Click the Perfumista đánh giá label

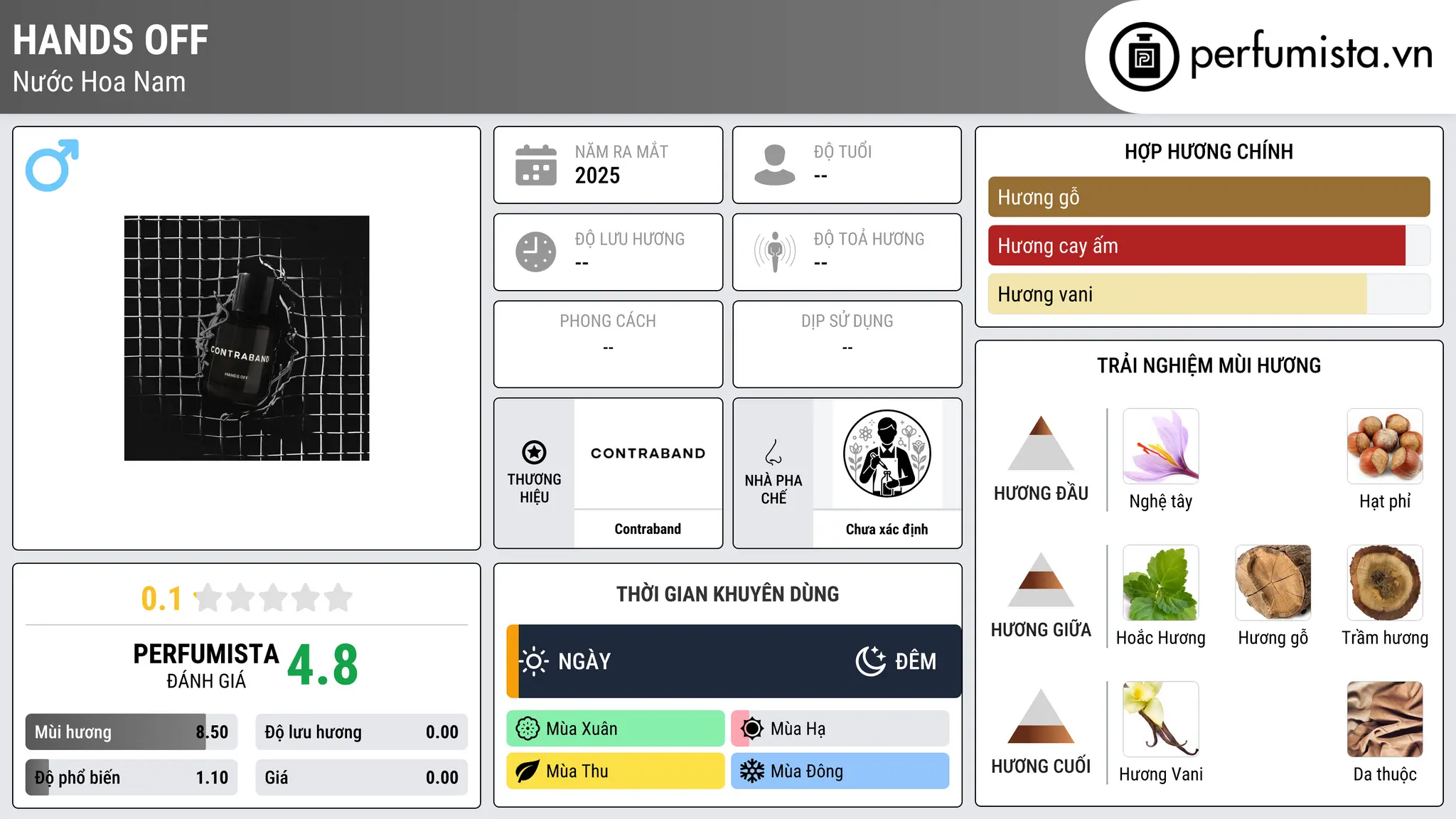pos(206,666)
